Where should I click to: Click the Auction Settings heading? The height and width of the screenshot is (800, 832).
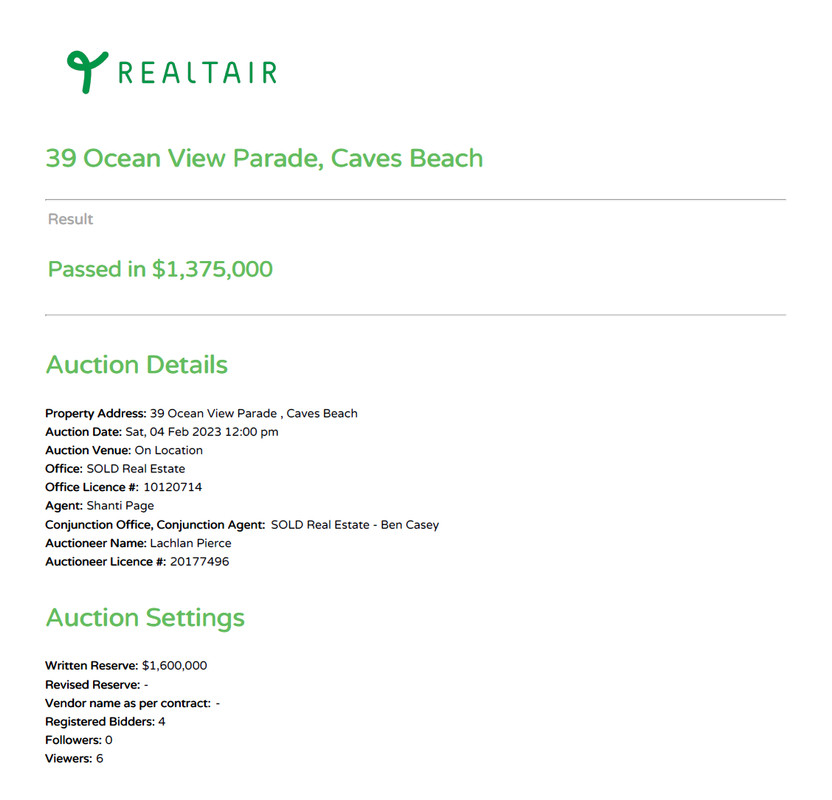pos(145,618)
